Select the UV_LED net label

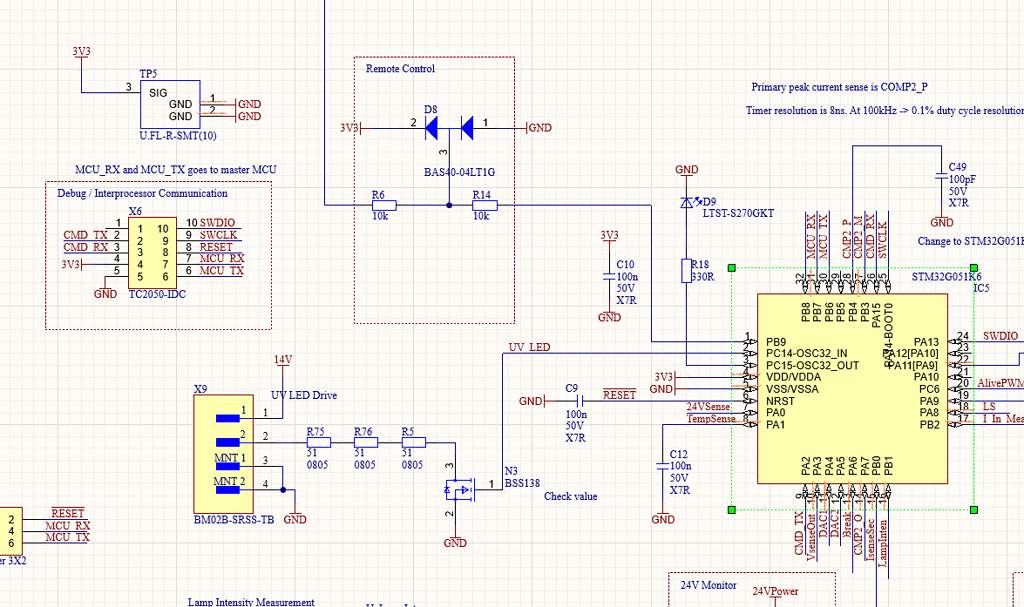point(530,347)
